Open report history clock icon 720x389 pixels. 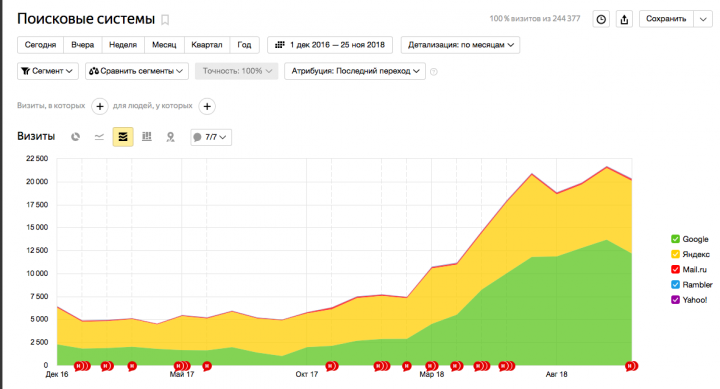601,19
